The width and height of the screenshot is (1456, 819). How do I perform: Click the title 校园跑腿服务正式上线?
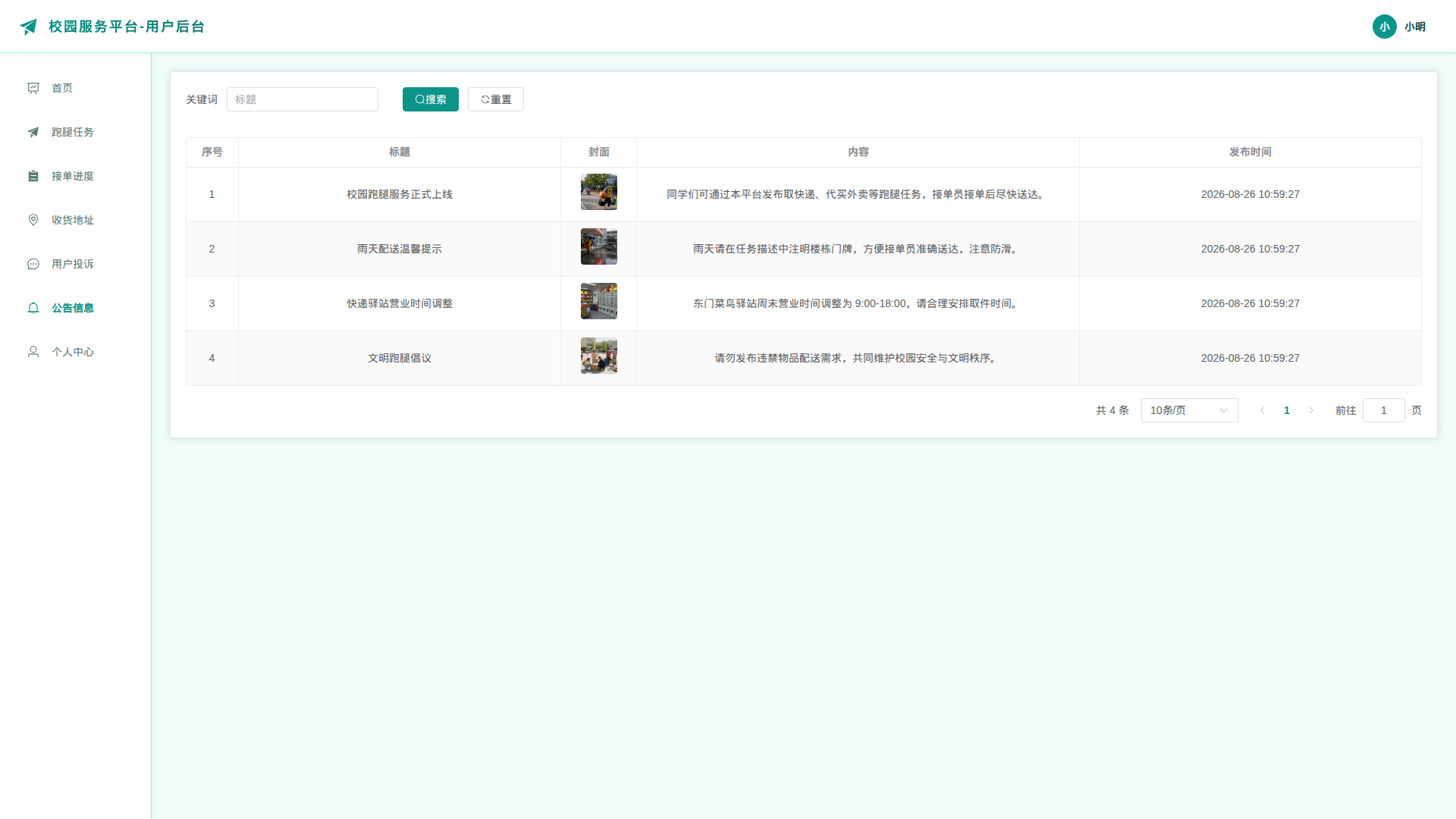(x=400, y=194)
